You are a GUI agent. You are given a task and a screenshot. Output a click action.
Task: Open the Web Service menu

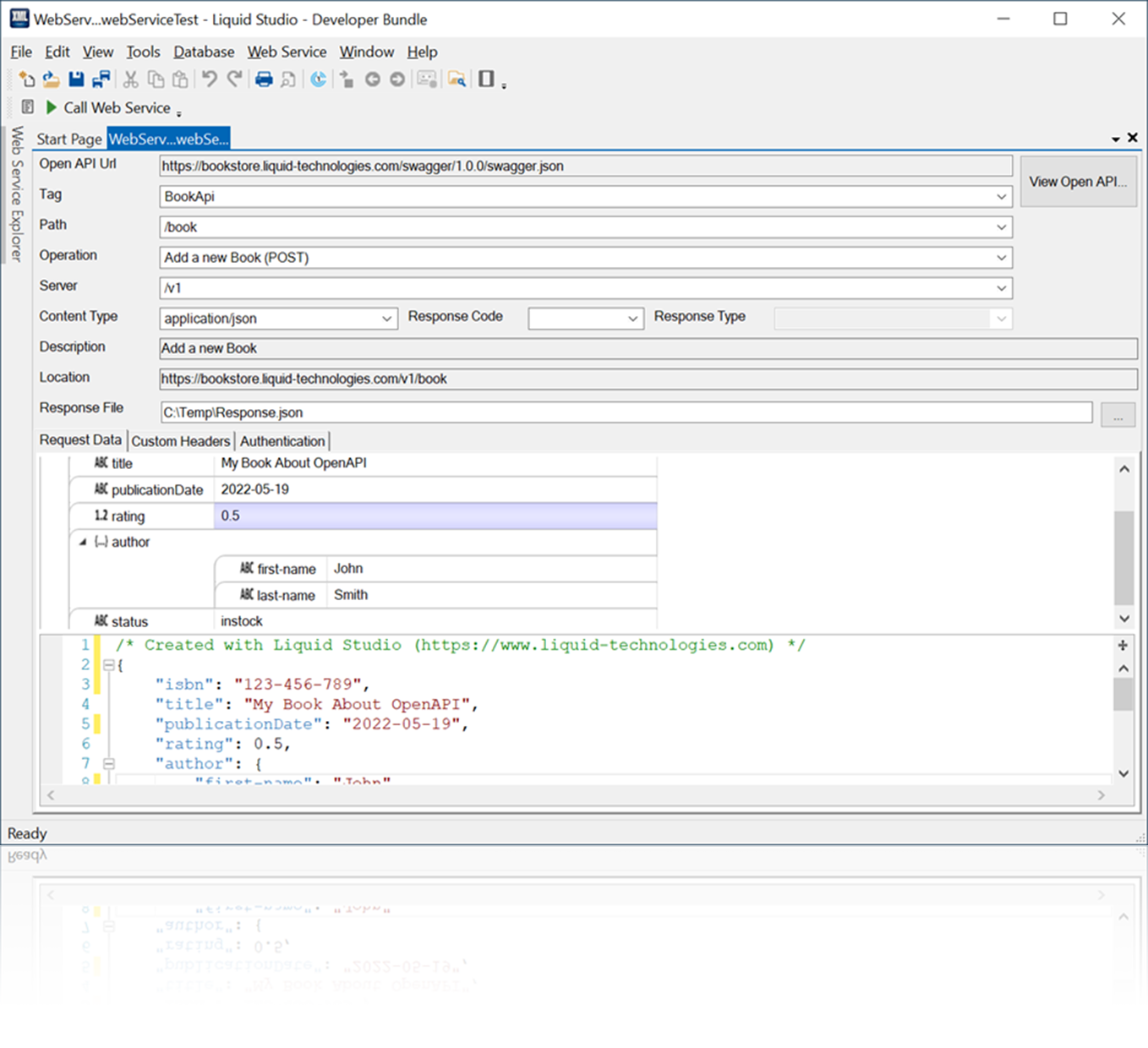coord(287,52)
